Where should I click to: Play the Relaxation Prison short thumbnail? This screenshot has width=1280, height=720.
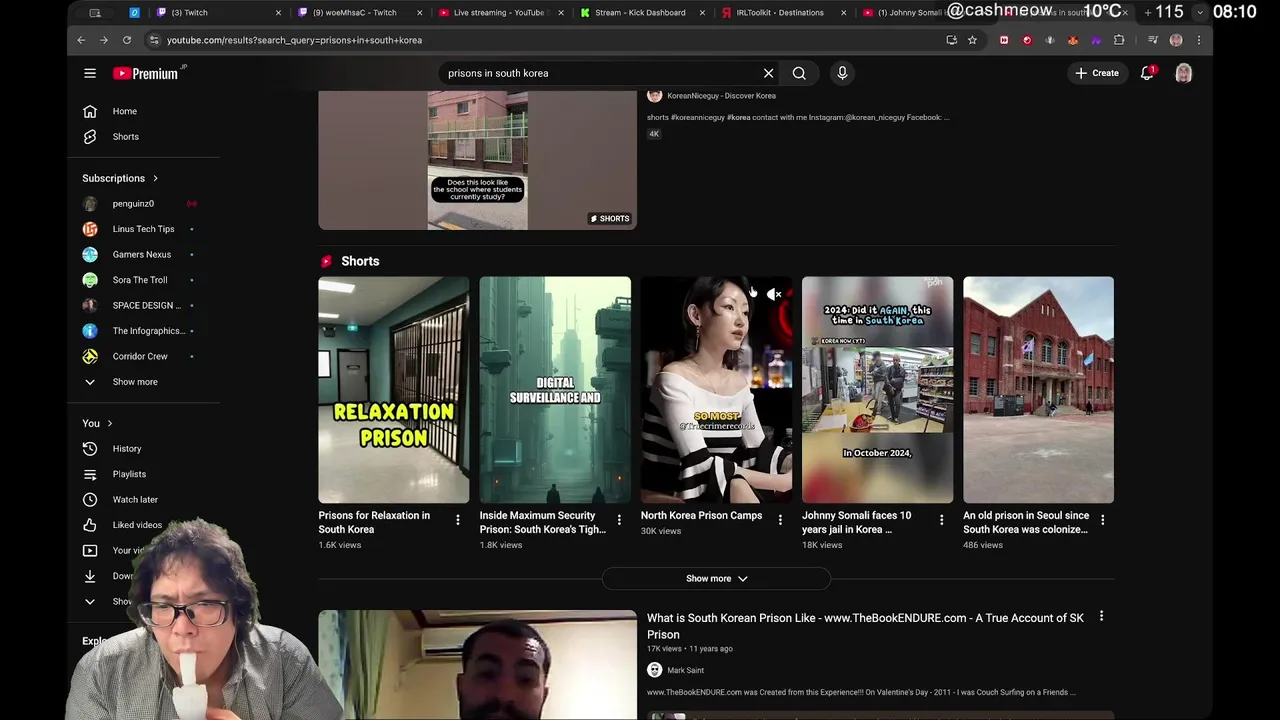click(393, 390)
